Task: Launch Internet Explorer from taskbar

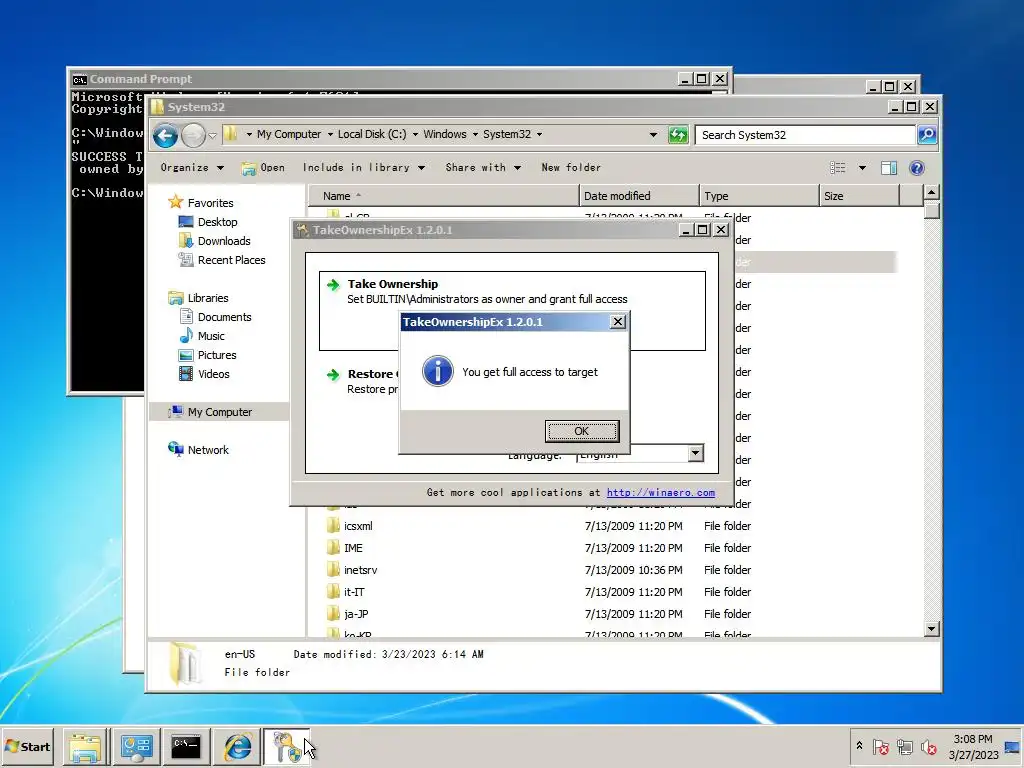Action: click(x=237, y=747)
